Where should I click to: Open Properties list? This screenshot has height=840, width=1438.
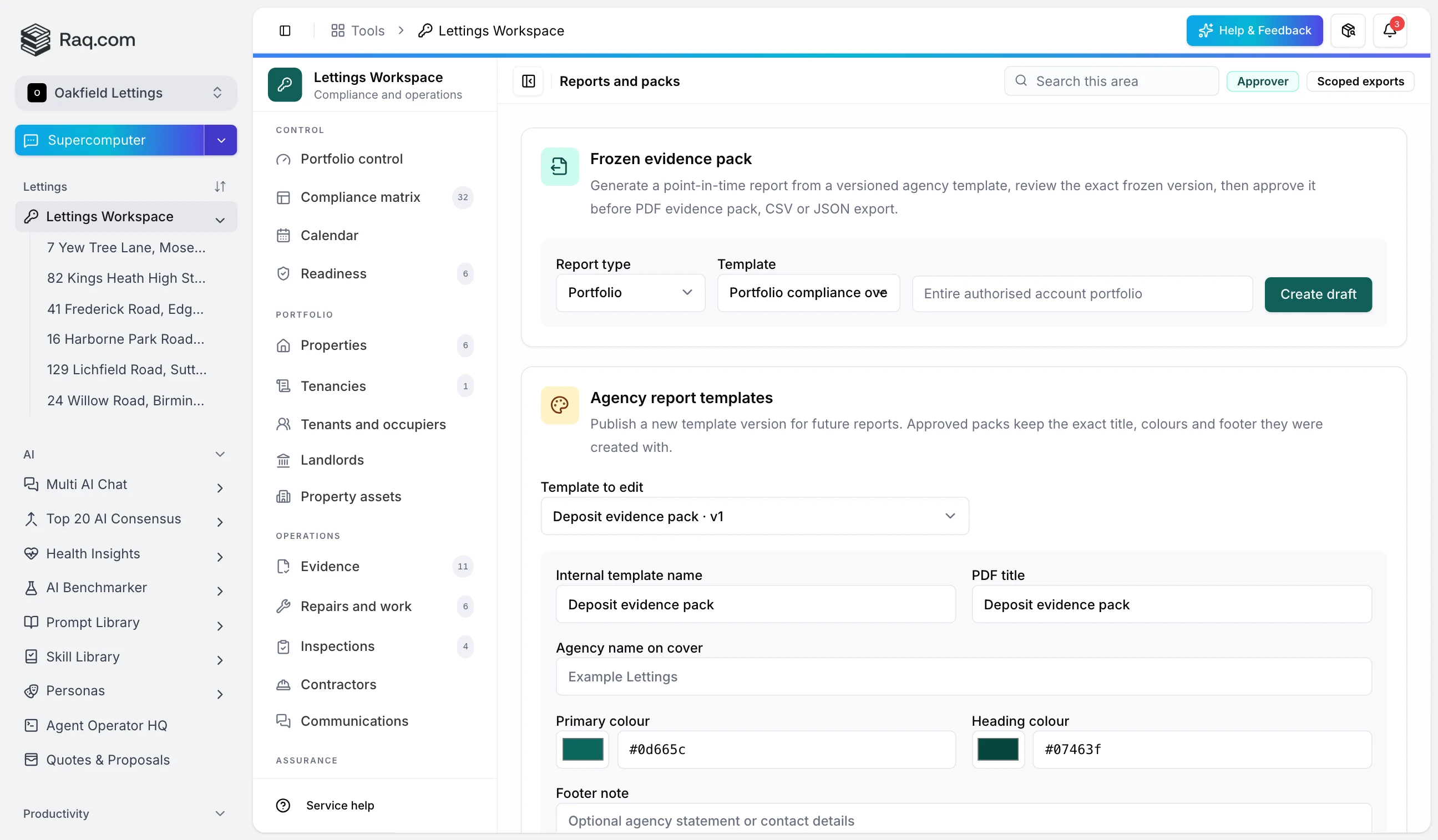374,345
